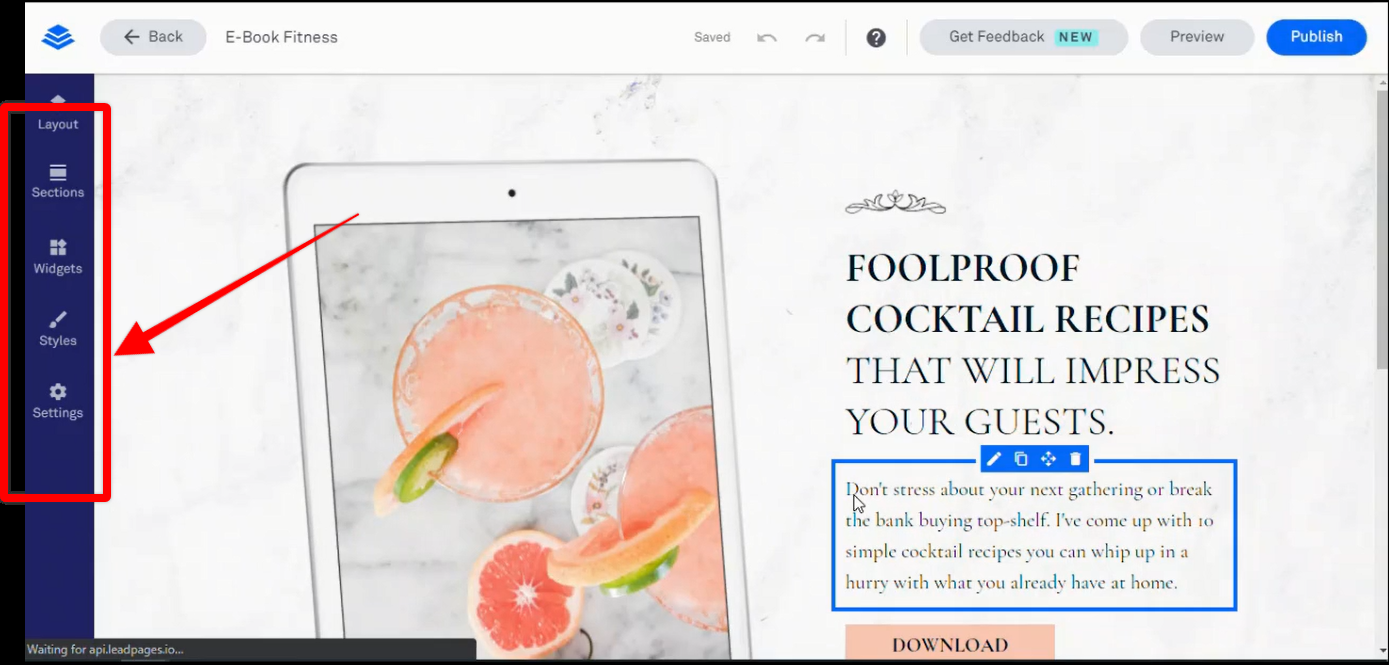Delete the selected text widget
This screenshot has width=1389, height=665.
pos(1076,459)
